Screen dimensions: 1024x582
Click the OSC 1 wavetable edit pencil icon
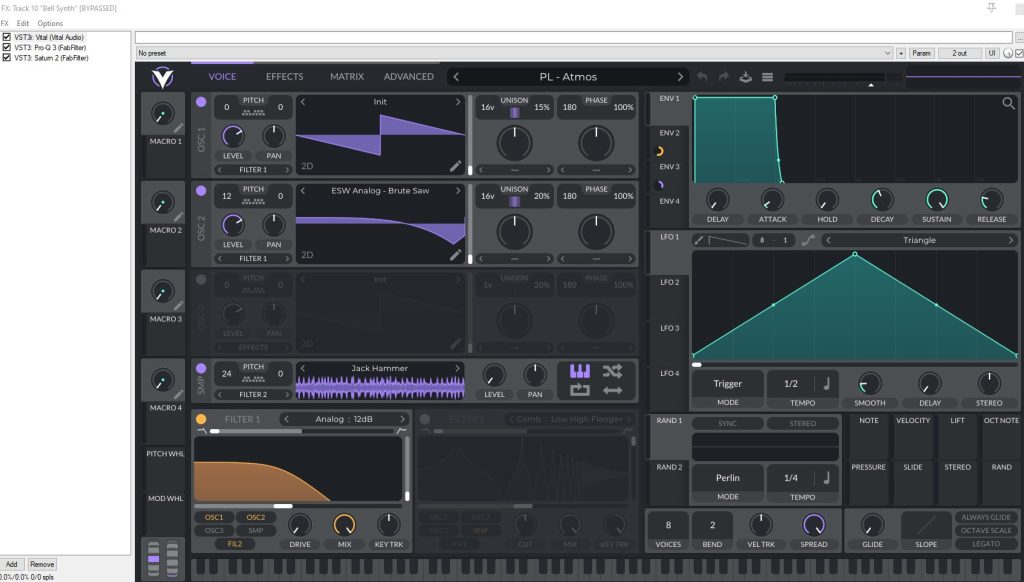(x=455, y=167)
